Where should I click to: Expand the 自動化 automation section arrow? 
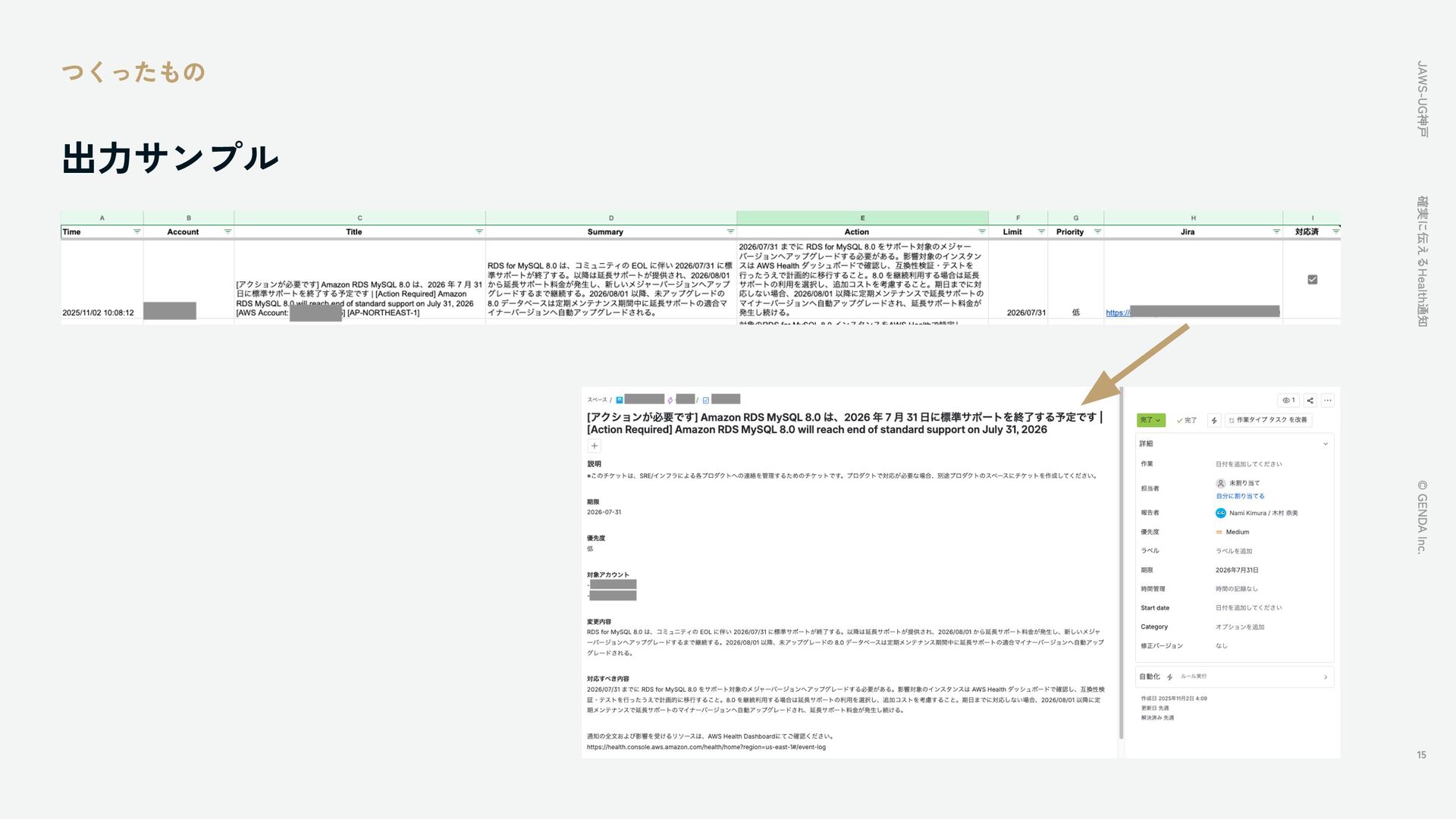click(x=1325, y=677)
